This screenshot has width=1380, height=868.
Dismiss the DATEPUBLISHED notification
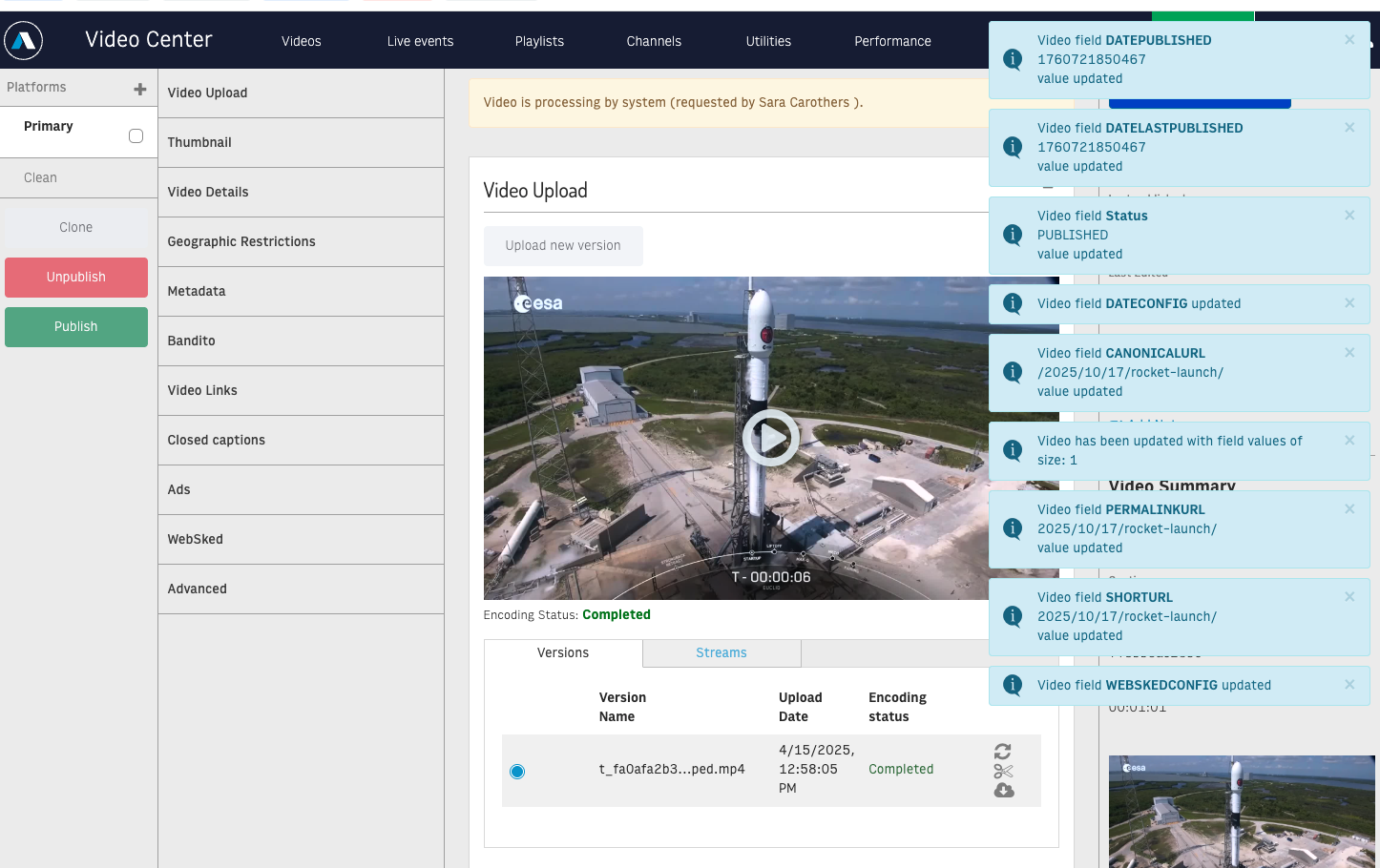(x=1349, y=40)
